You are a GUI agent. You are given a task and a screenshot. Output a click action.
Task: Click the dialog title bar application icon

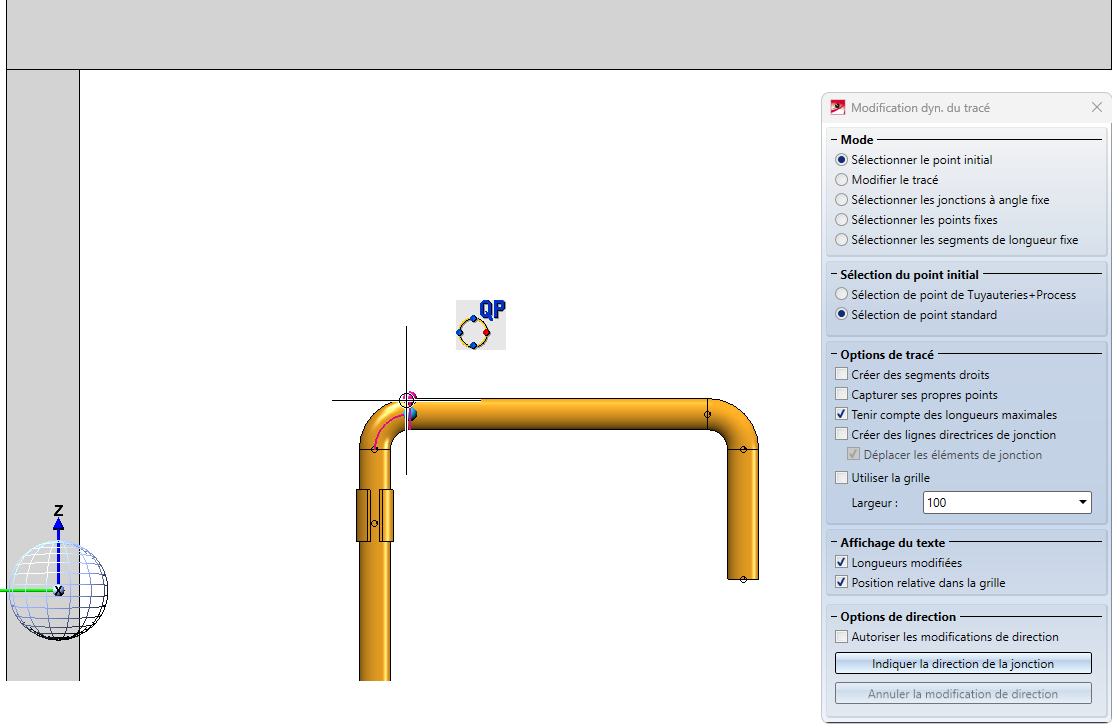[838, 107]
